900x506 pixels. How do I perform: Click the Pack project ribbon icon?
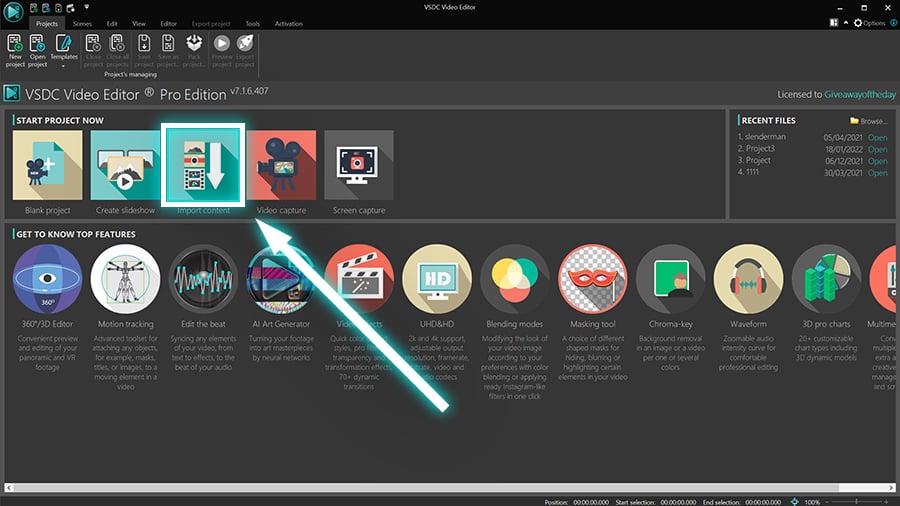194,44
